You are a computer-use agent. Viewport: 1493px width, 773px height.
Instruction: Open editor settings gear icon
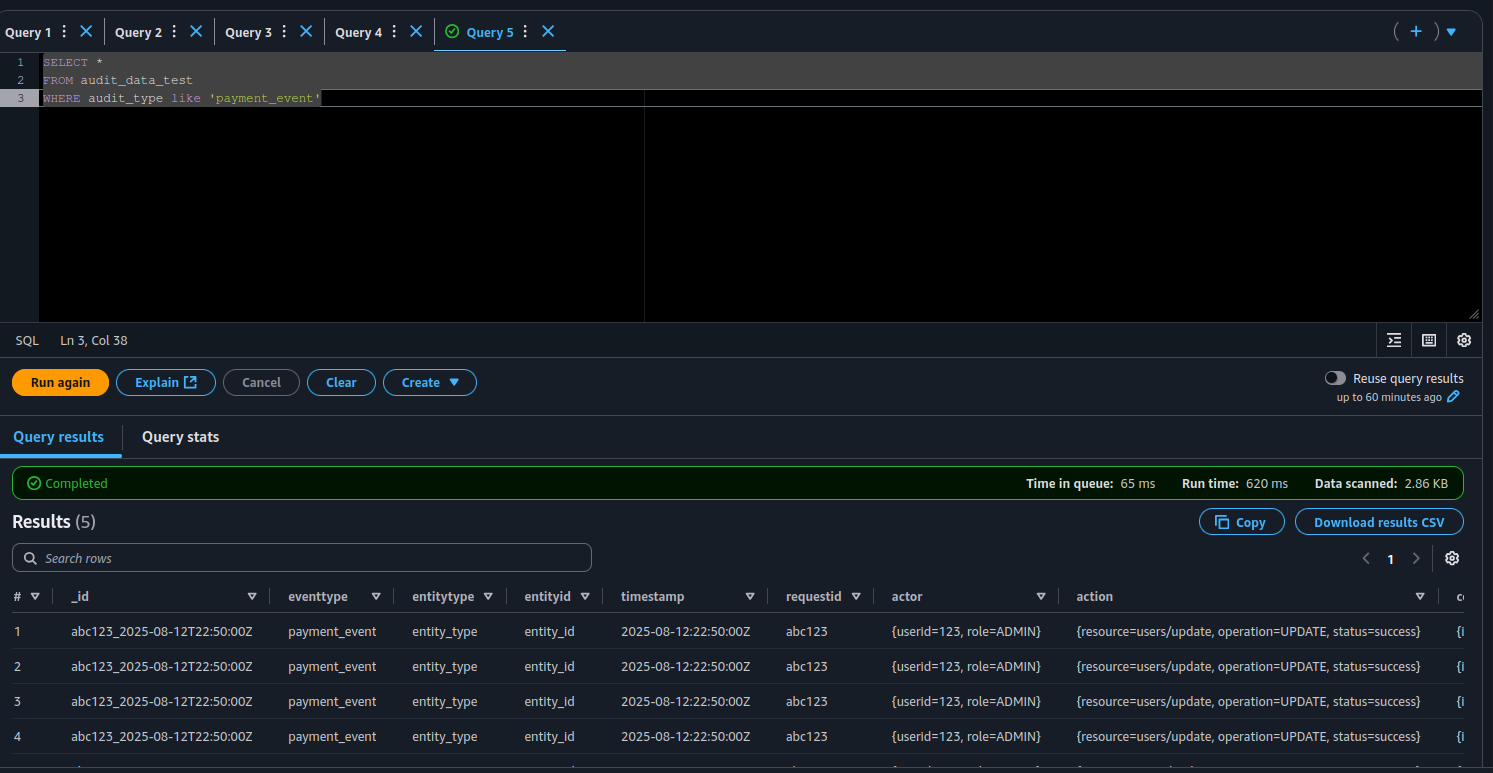[1464, 340]
